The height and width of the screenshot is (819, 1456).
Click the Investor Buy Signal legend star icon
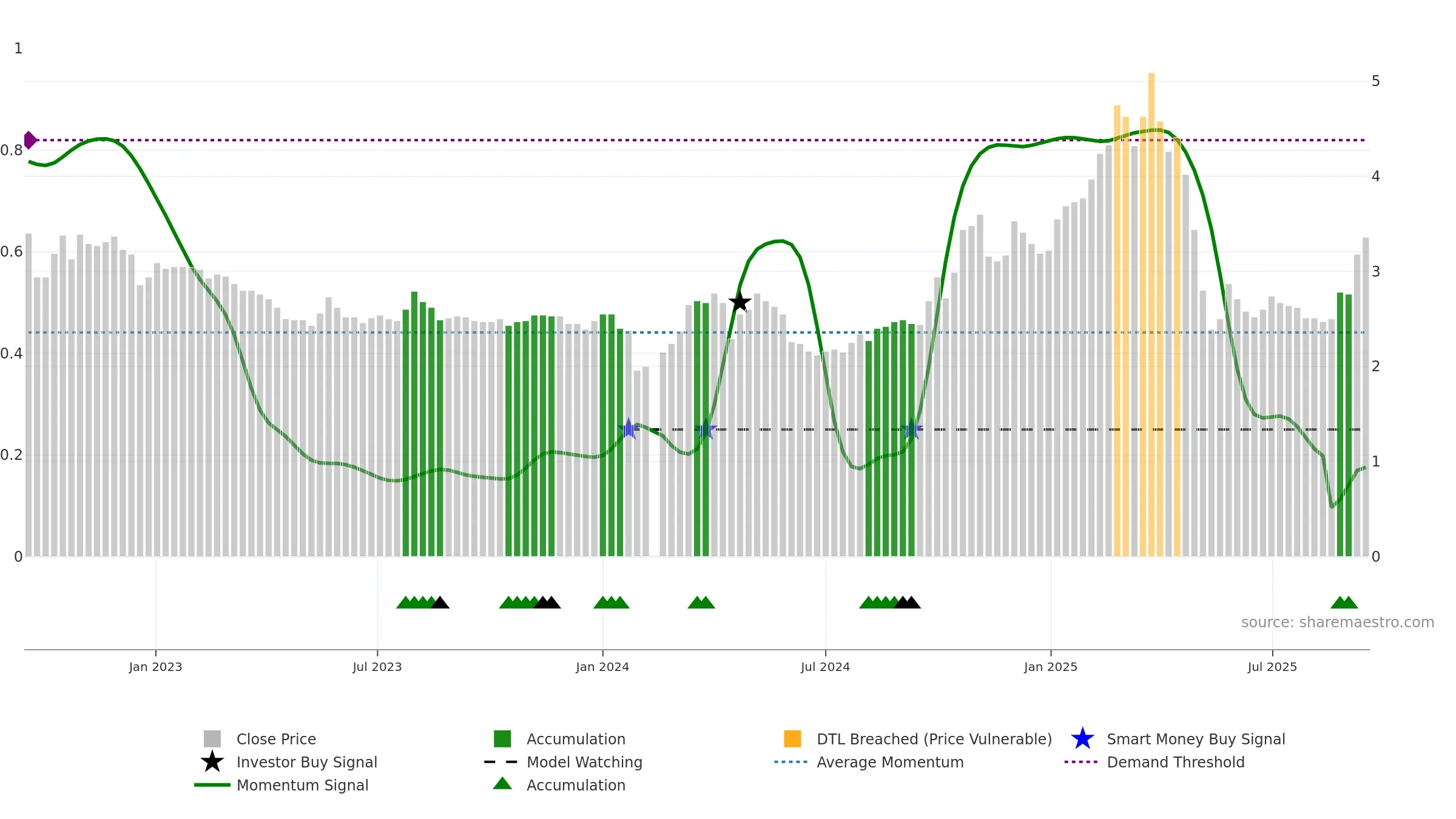pos(212,761)
